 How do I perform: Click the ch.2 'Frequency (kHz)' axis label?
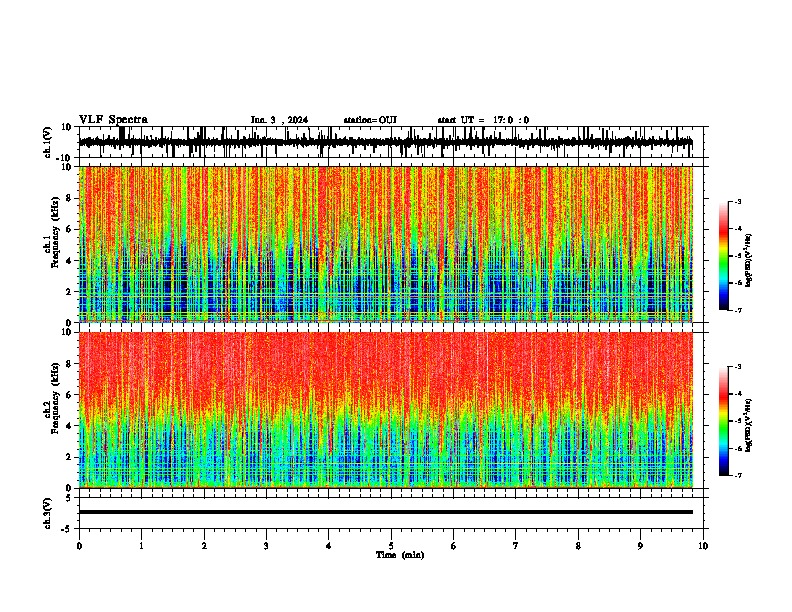(x=55, y=398)
